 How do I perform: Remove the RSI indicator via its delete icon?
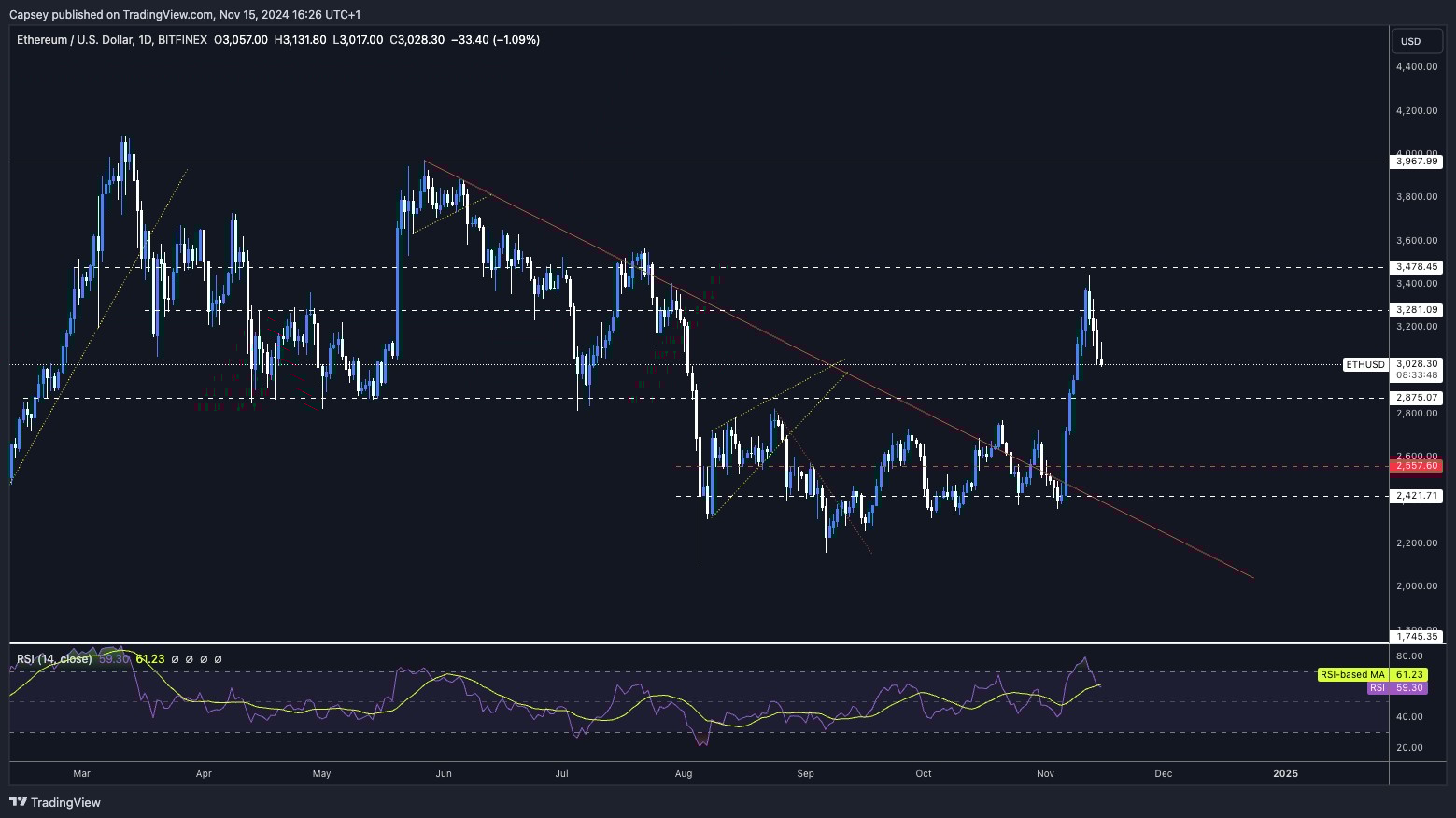pos(204,659)
